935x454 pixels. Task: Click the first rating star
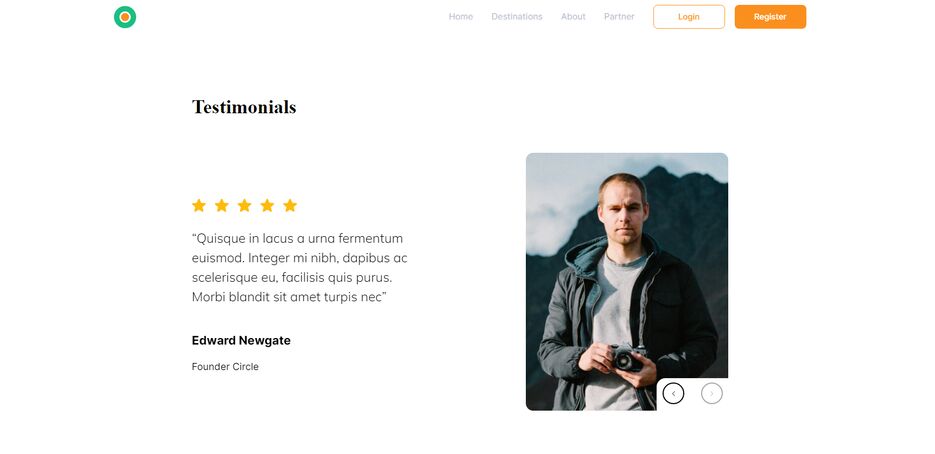pos(199,206)
